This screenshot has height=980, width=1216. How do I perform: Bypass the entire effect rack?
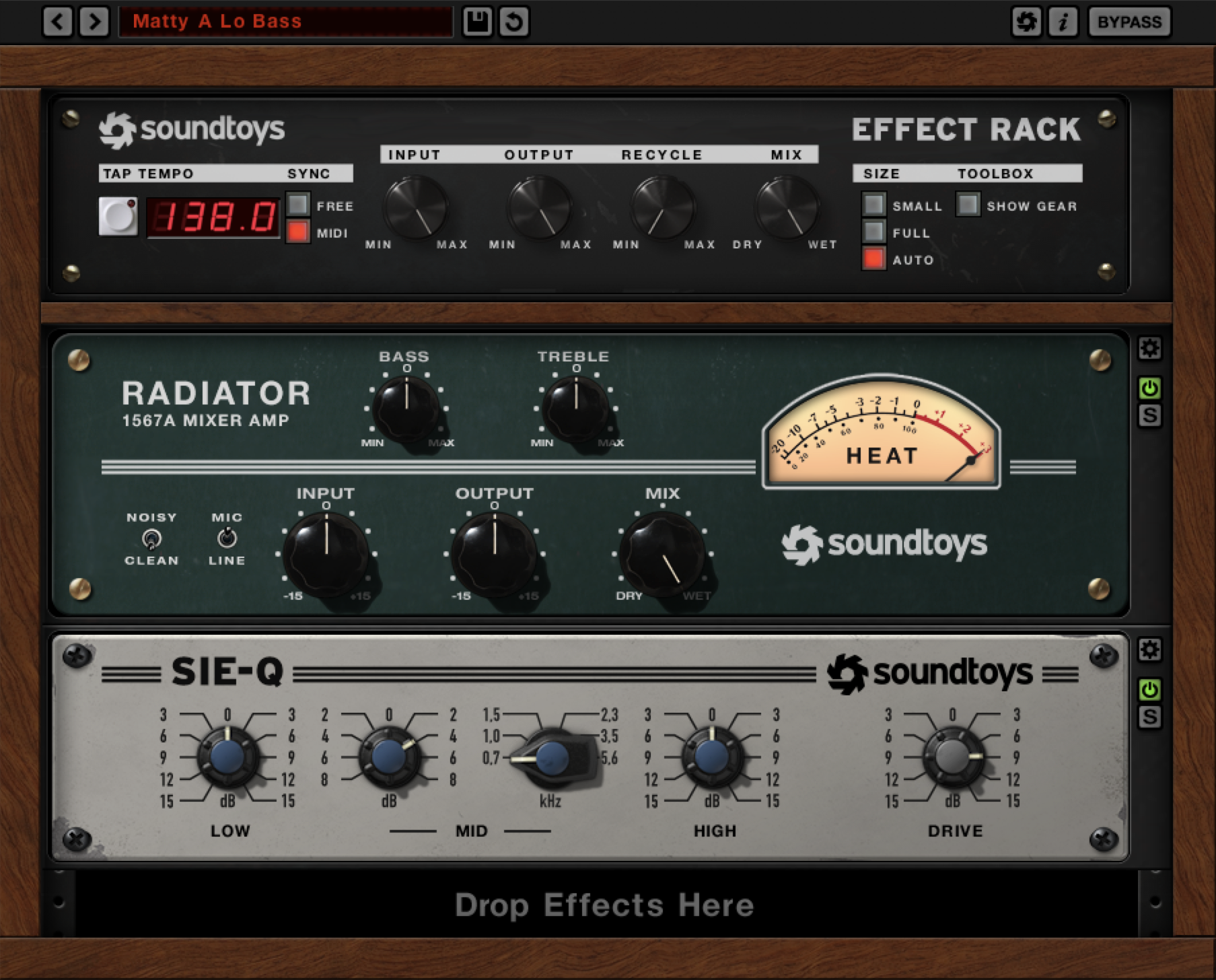tap(1129, 22)
